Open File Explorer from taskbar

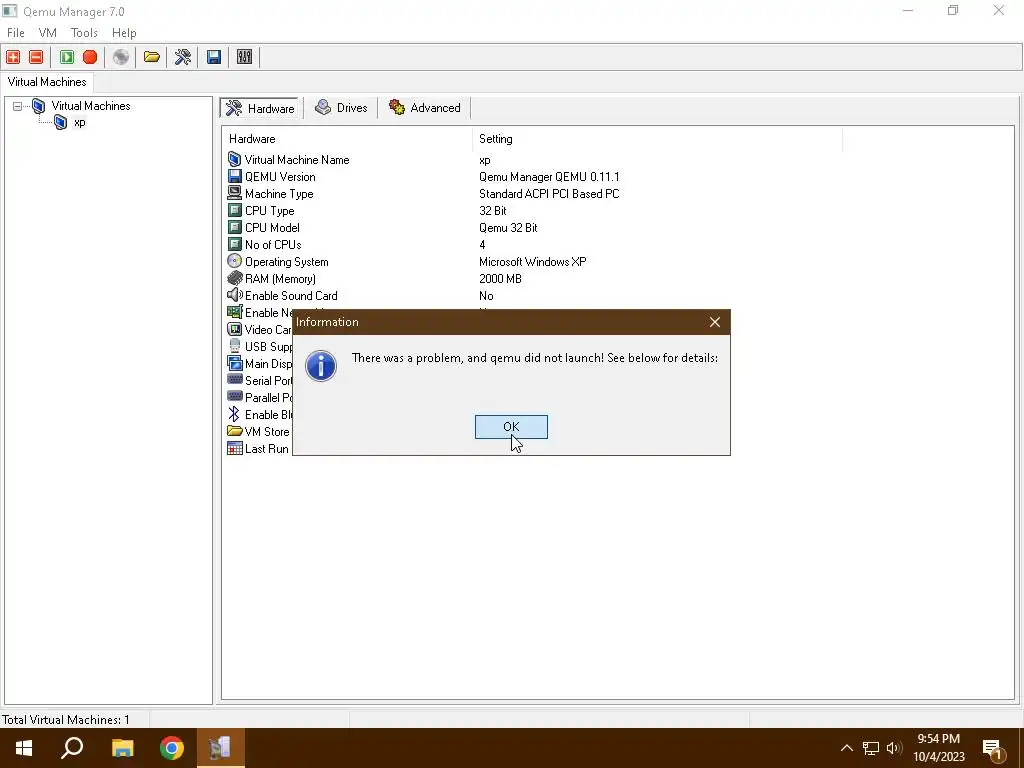[122, 748]
